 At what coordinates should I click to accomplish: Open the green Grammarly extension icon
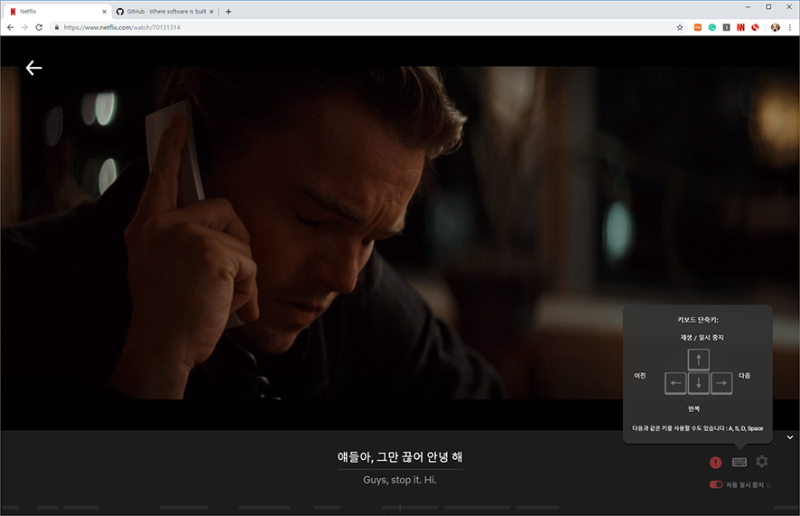tap(712, 27)
